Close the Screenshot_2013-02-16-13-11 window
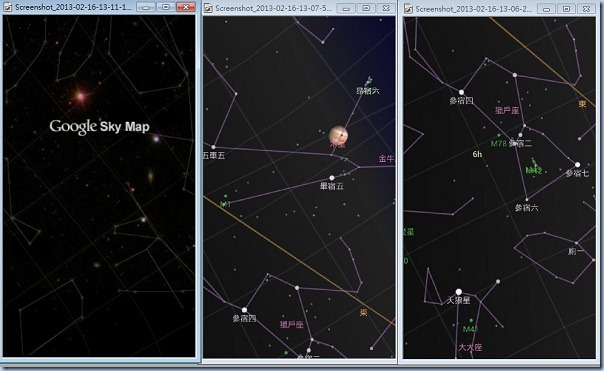The width and height of the screenshot is (604, 371). point(185,7)
